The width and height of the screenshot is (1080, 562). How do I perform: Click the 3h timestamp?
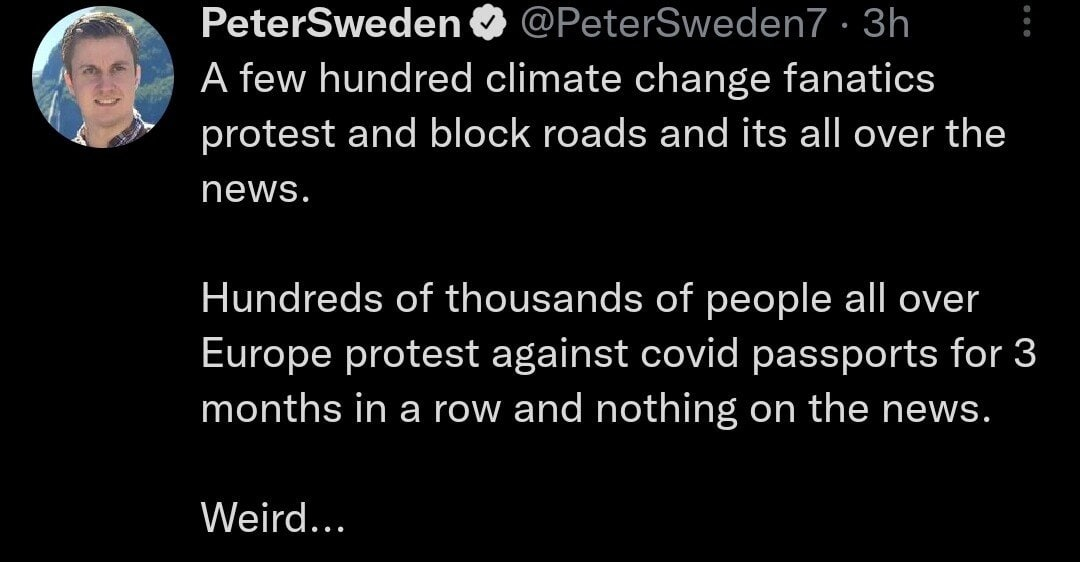(x=886, y=25)
